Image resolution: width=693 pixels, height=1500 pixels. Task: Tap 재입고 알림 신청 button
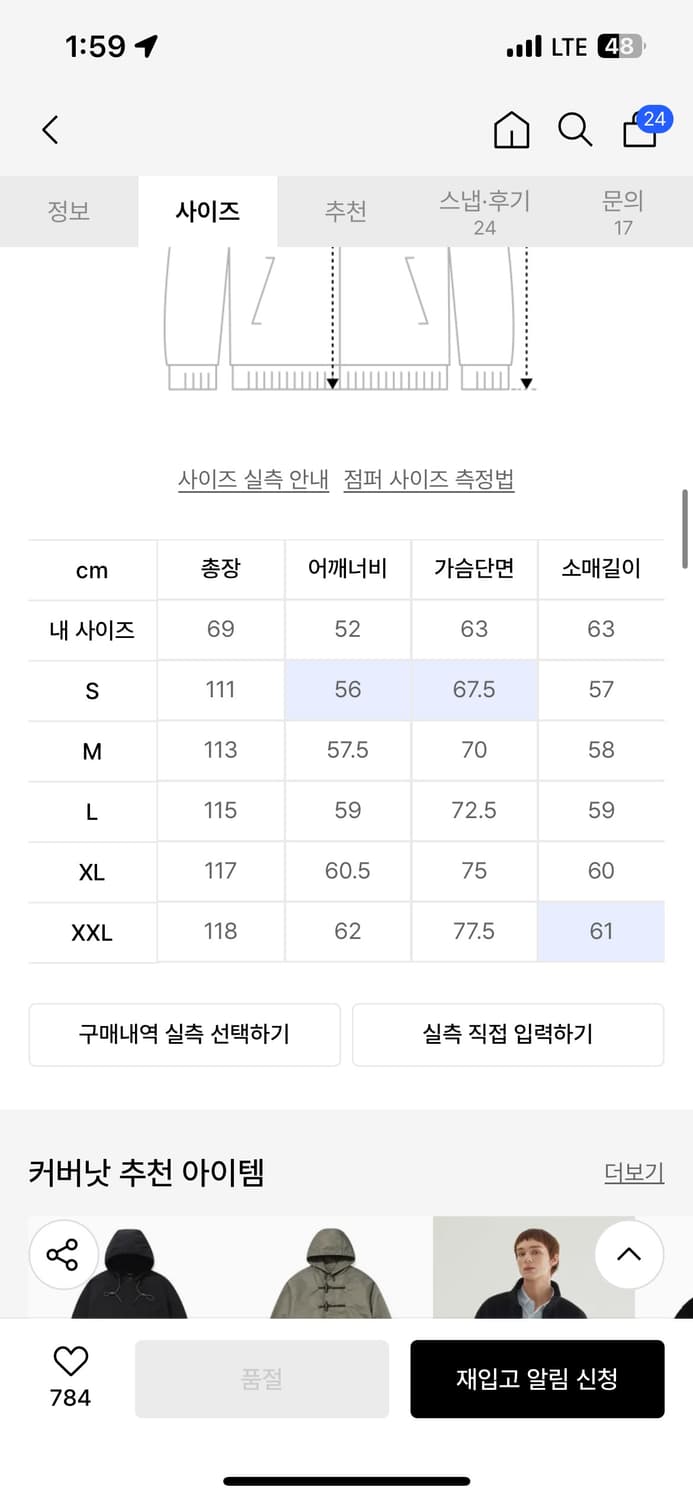[538, 1379]
